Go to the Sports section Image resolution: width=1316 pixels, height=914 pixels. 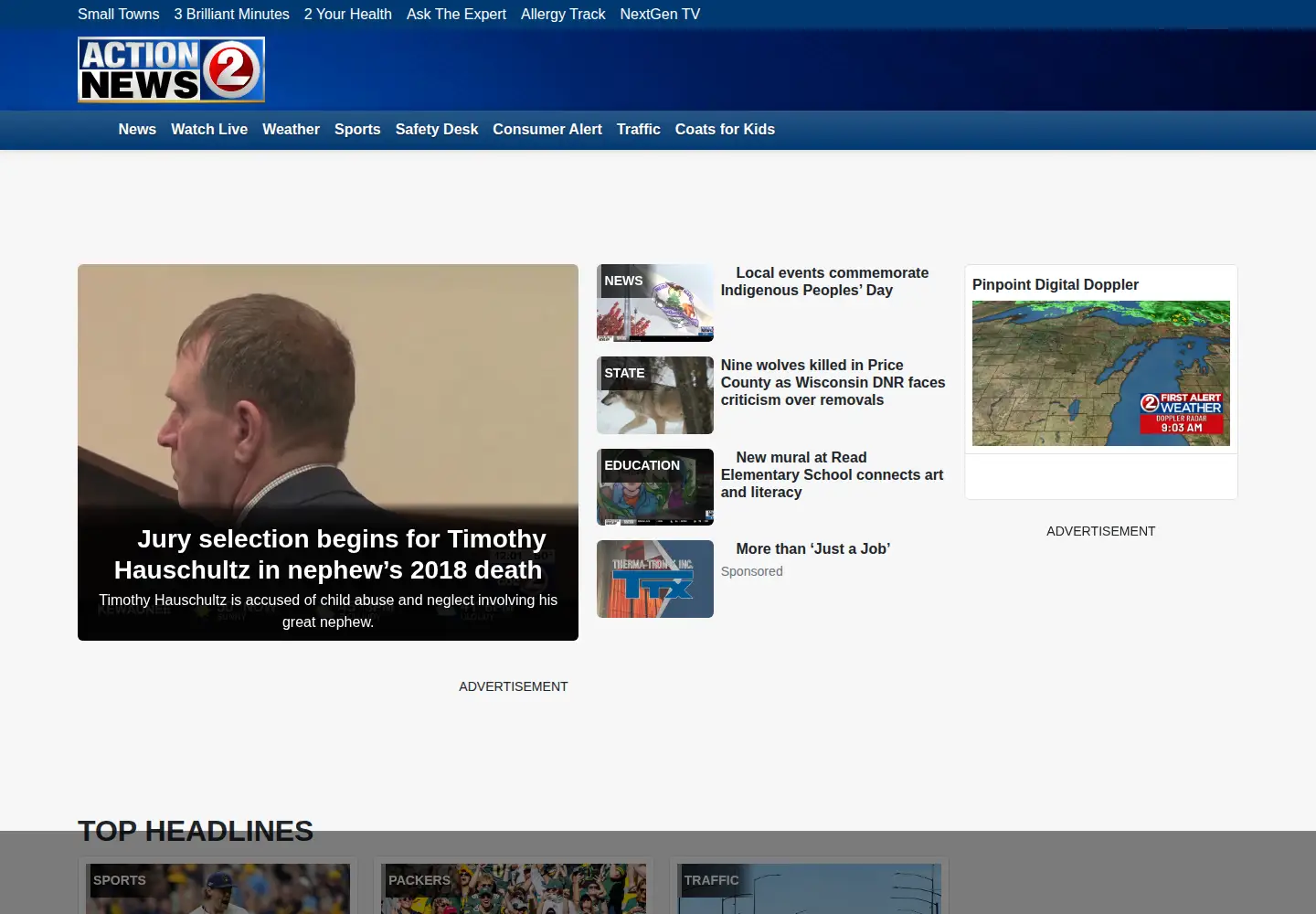[357, 130]
